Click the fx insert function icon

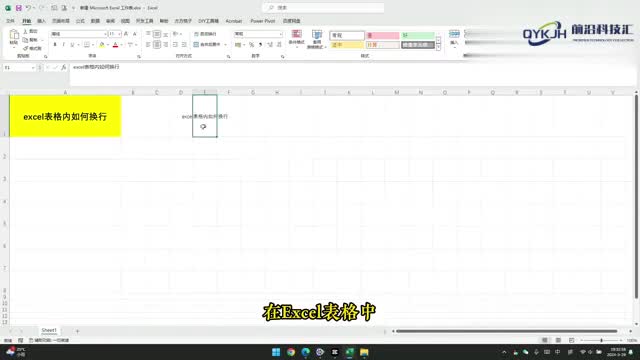[64, 67]
